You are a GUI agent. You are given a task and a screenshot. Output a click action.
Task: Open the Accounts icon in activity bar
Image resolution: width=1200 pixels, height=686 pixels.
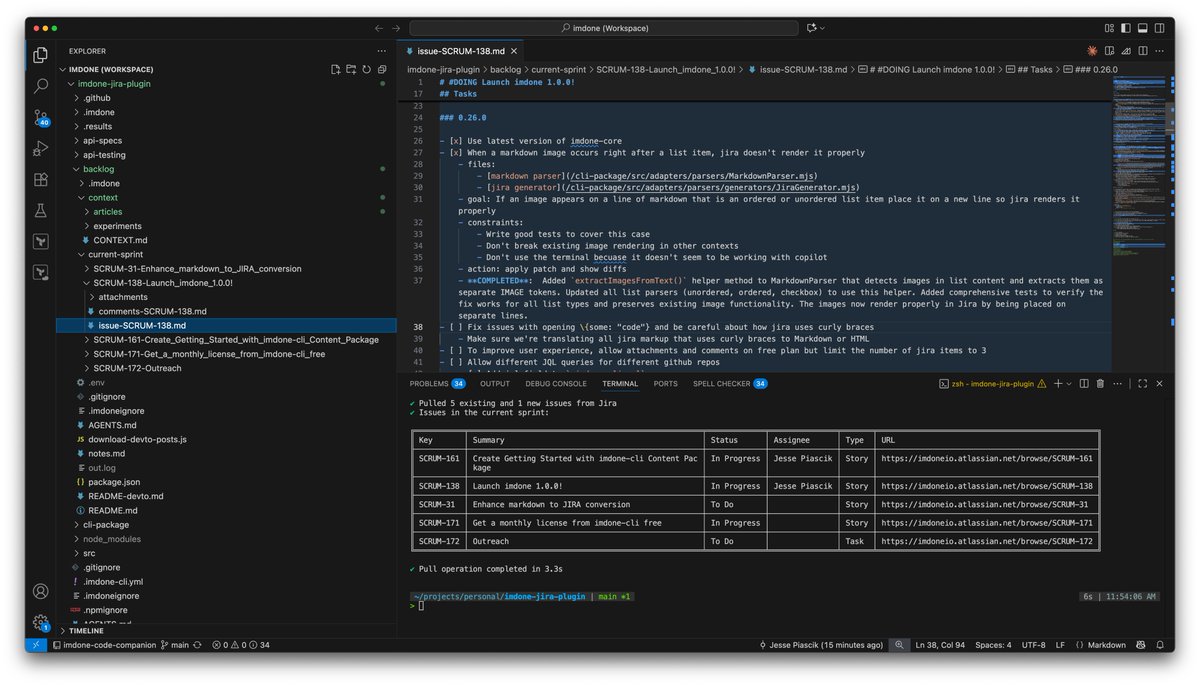[40, 592]
